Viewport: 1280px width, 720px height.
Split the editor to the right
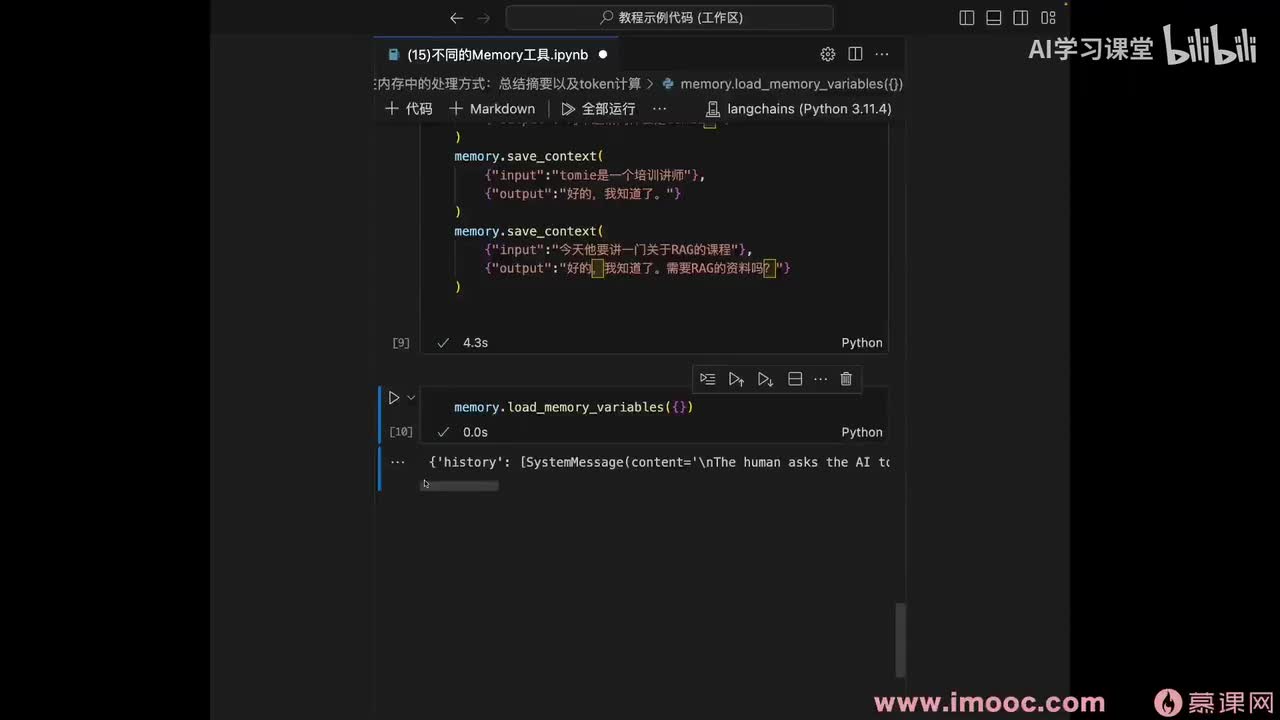tap(855, 54)
